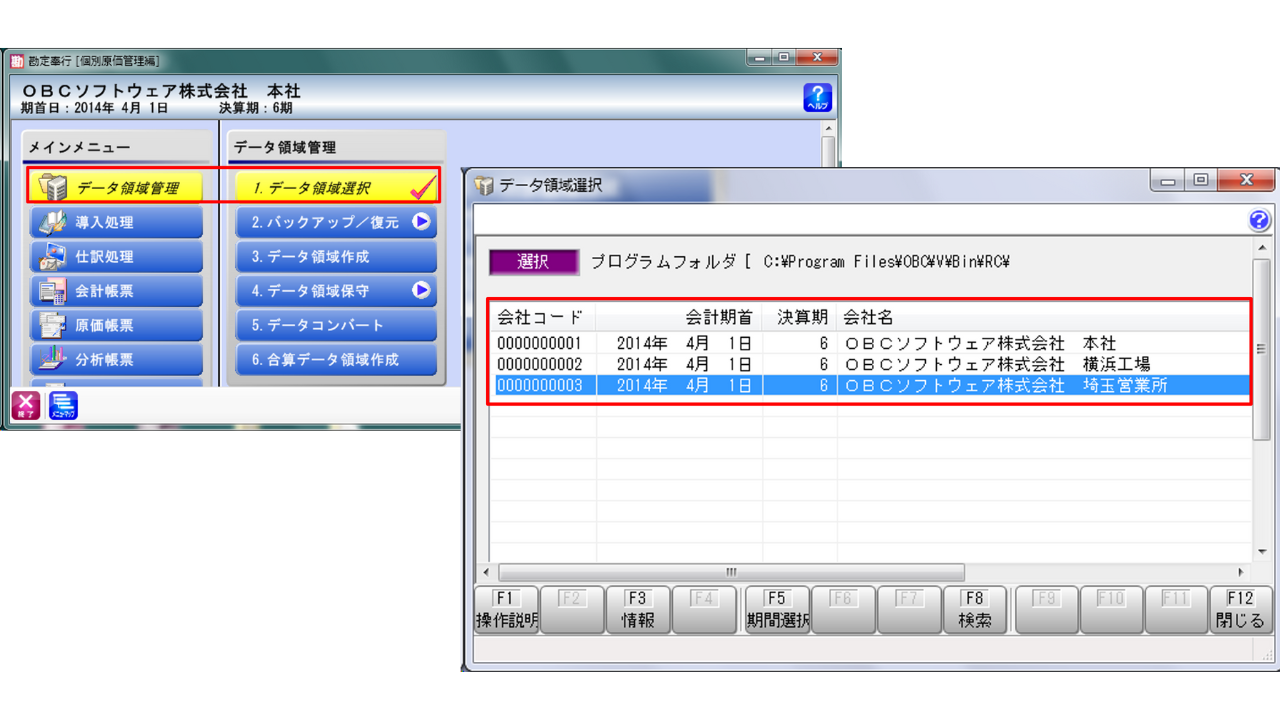Open 導入処理 in the main menu

coord(116,222)
